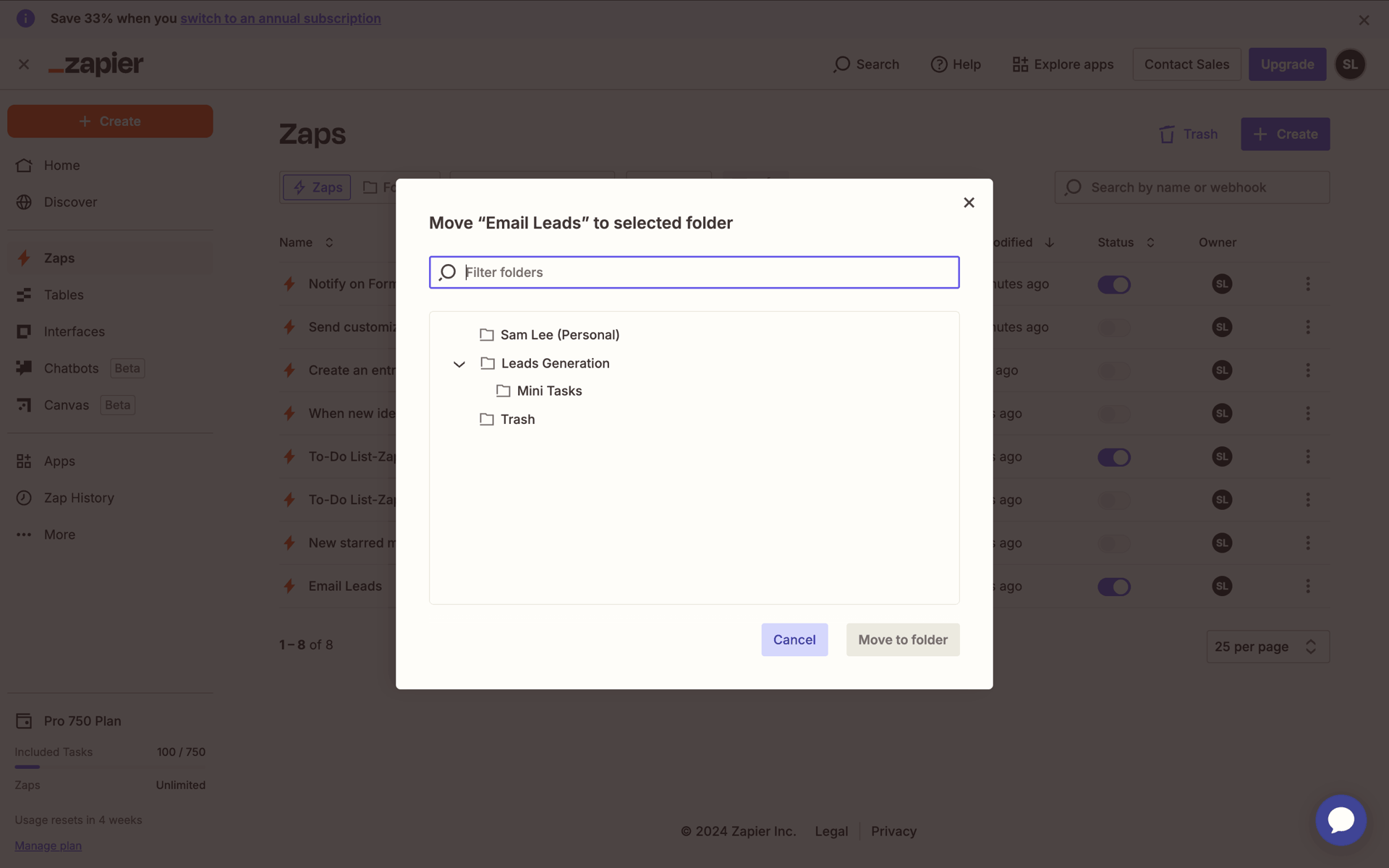Focus Search by name or webhook field
The image size is (1389, 868).
pyautogui.click(x=1192, y=187)
